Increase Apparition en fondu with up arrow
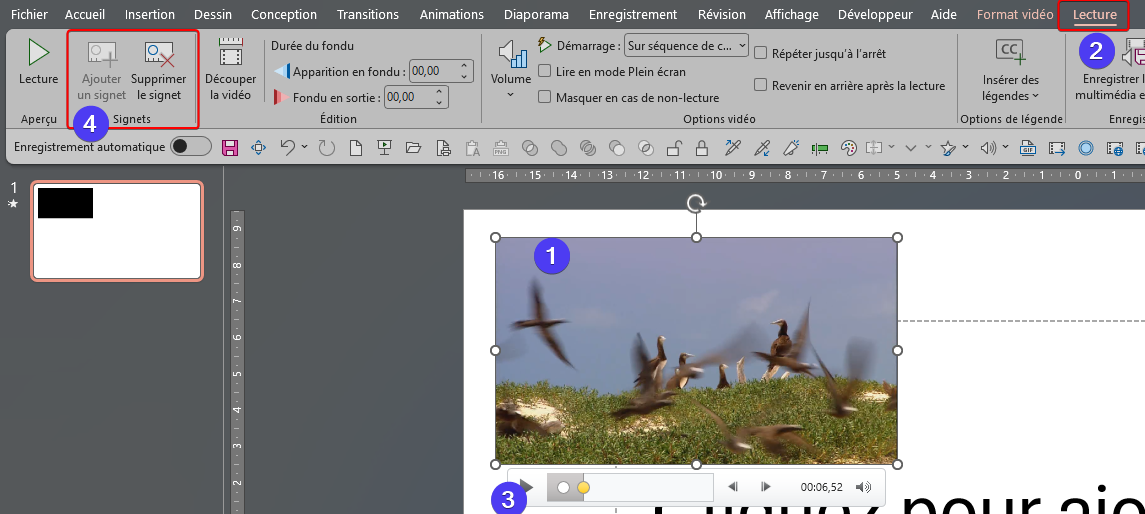The height and width of the screenshot is (514, 1145). [464, 66]
